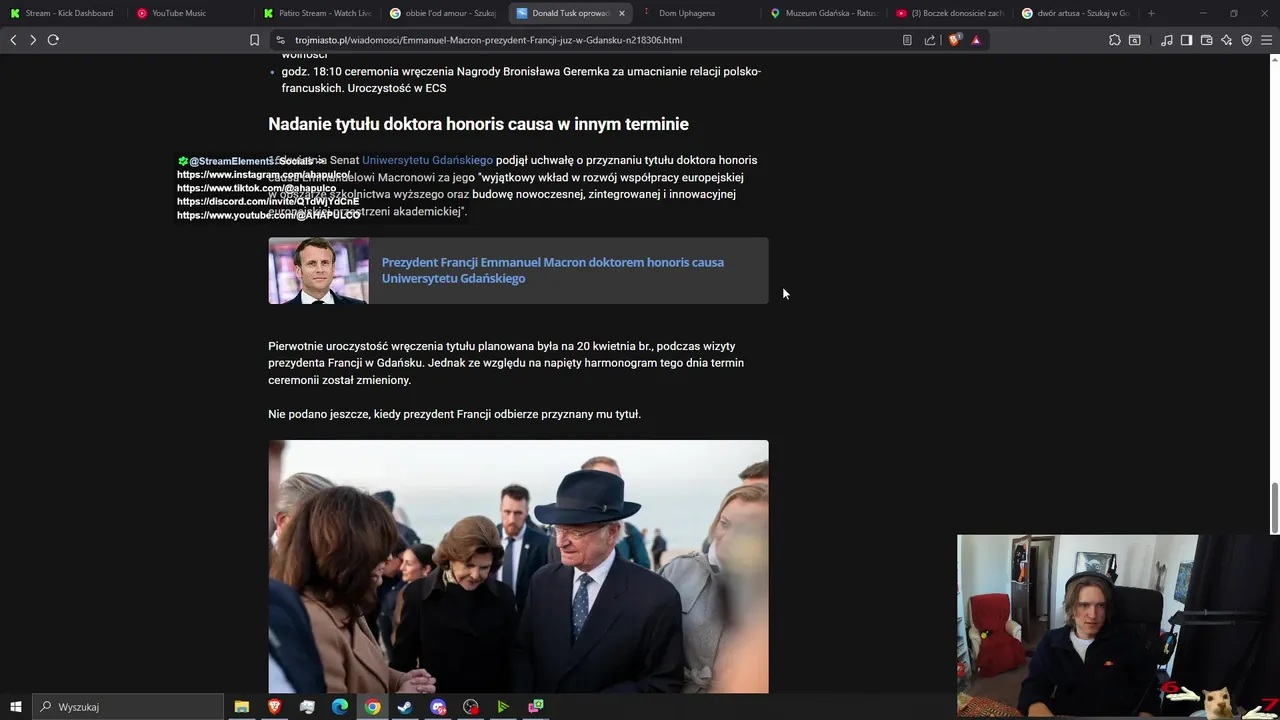
Task: Open Discord from taskbar
Action: [x=438, y=707]
